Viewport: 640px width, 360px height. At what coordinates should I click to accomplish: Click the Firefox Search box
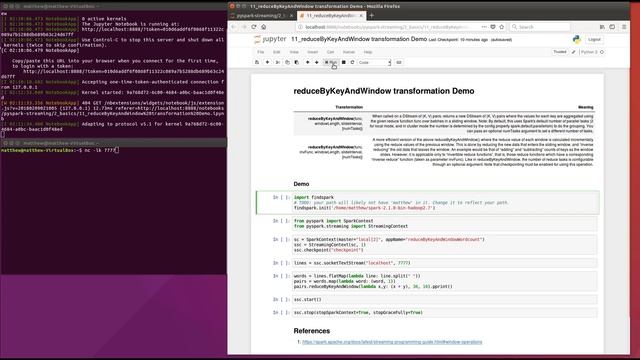coord(540,27)
